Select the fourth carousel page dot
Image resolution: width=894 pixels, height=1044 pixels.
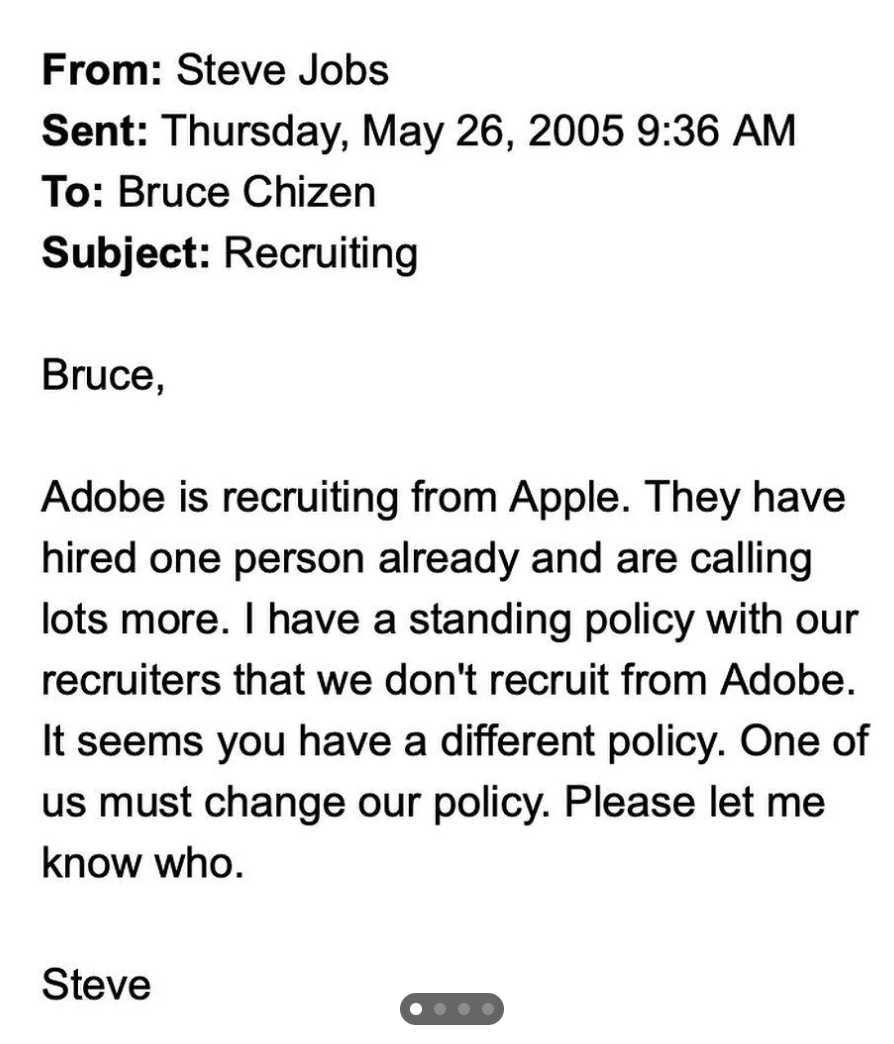[x=487, y=1009]
